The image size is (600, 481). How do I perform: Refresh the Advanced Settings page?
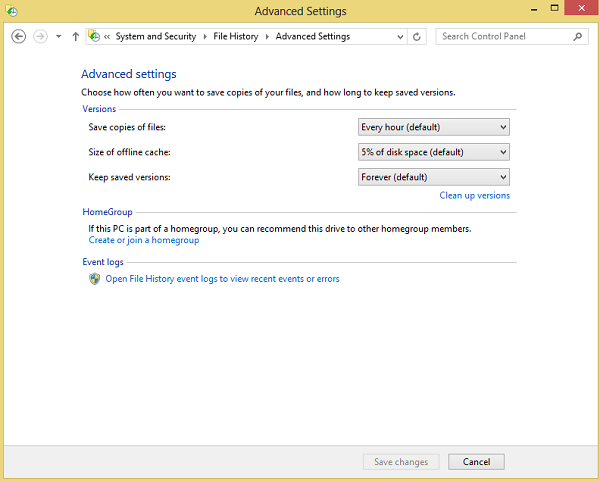[417, 37]
